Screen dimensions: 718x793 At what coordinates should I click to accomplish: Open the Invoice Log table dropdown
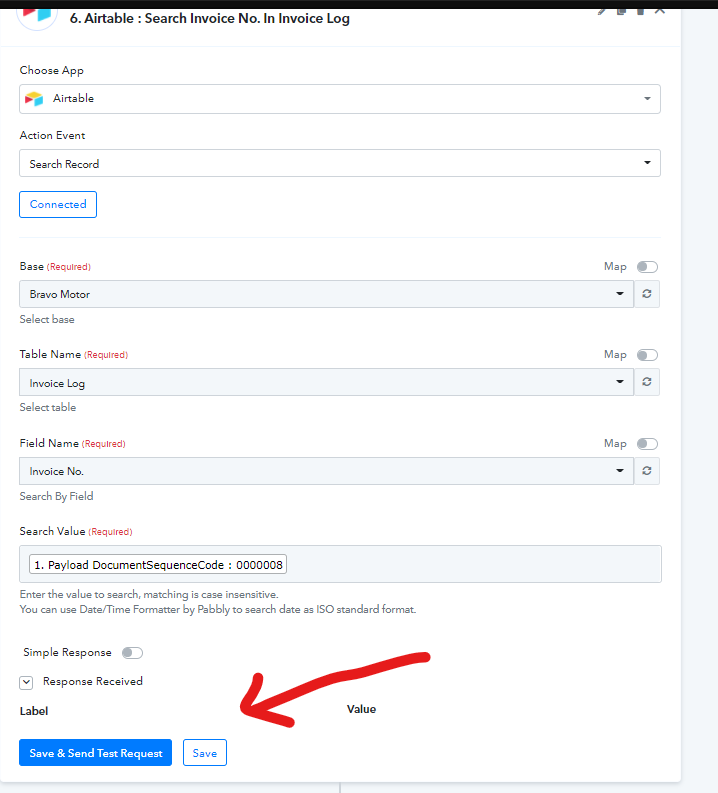tap(326, 382)
